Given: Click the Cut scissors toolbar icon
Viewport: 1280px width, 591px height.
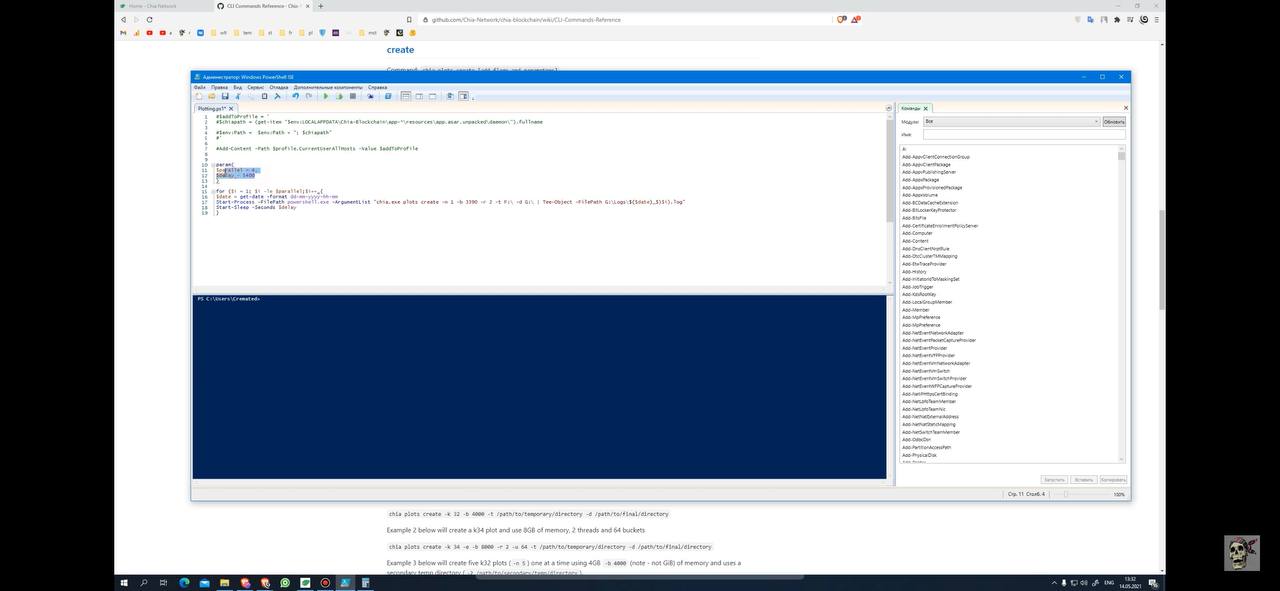Looking at the screenshot, I should [x=237, y=96].
